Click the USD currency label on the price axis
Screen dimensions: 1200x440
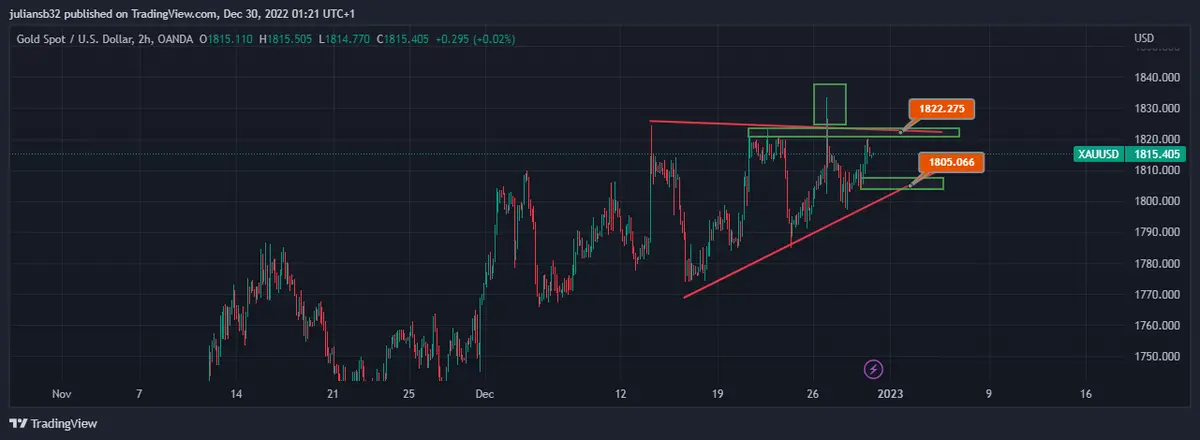pyautogui.click(x=1144, y=39)
